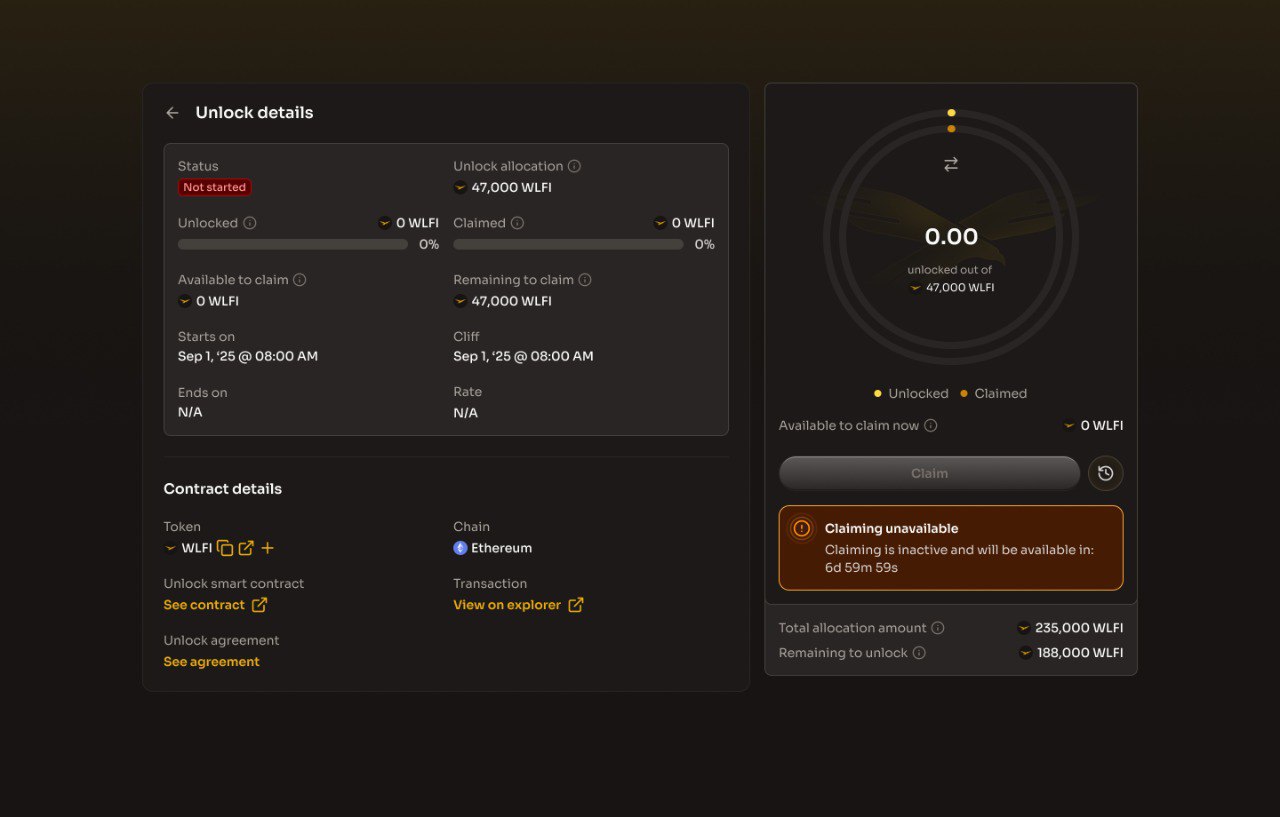Show info for Remaining to unlock

tap(919, 653)
